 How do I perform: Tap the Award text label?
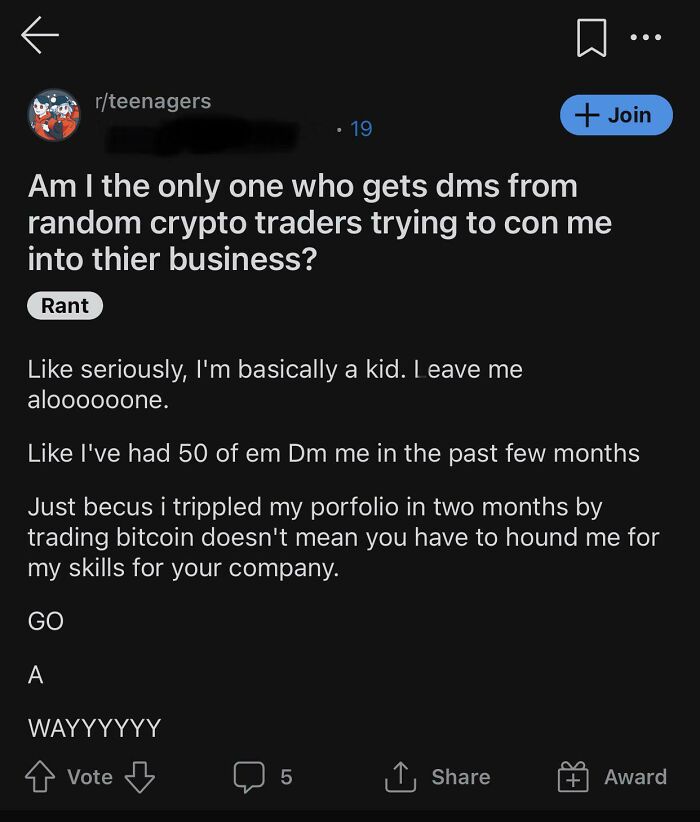click(637, 777)
